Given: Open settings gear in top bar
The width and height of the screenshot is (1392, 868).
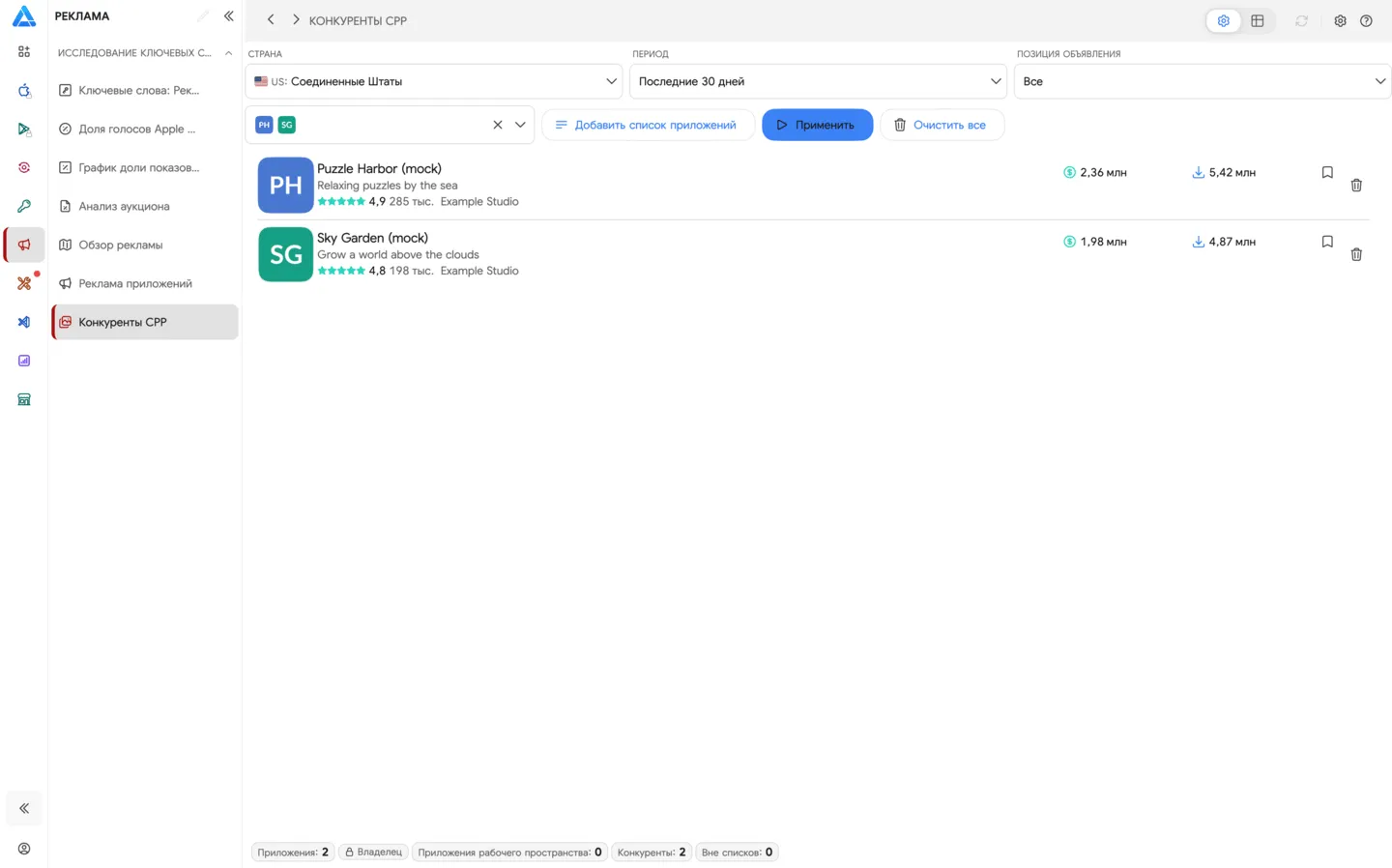Looking at the screenshot, I should coord(1340,20).
